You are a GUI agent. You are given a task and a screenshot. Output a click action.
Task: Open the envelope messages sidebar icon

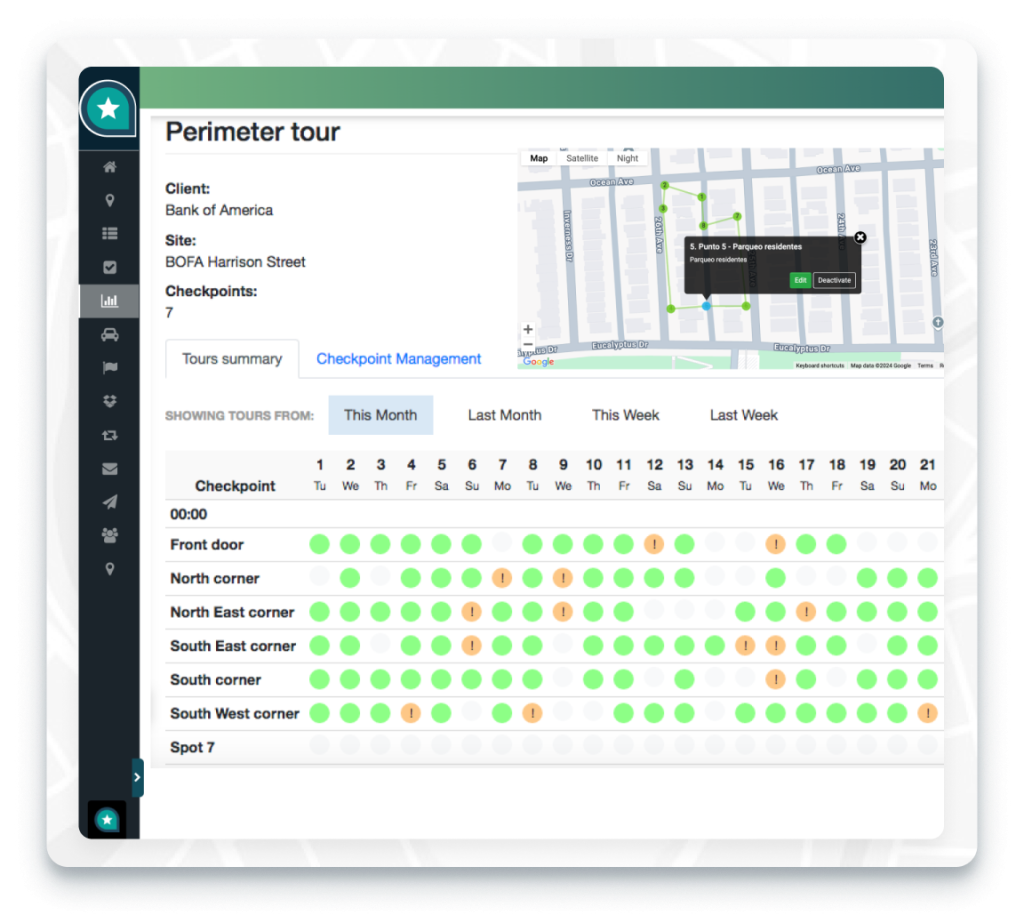(109, 468)
